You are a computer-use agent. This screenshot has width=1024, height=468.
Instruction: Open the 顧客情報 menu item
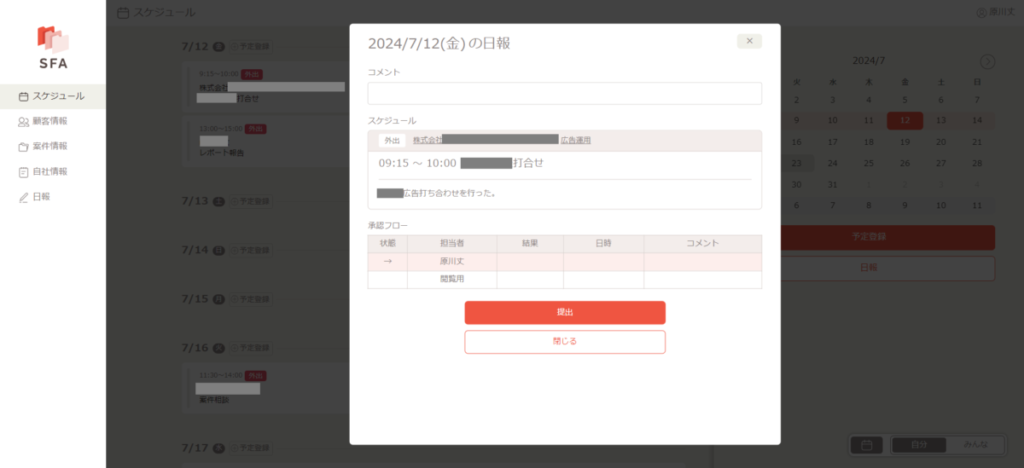click(x=50, y=121)
